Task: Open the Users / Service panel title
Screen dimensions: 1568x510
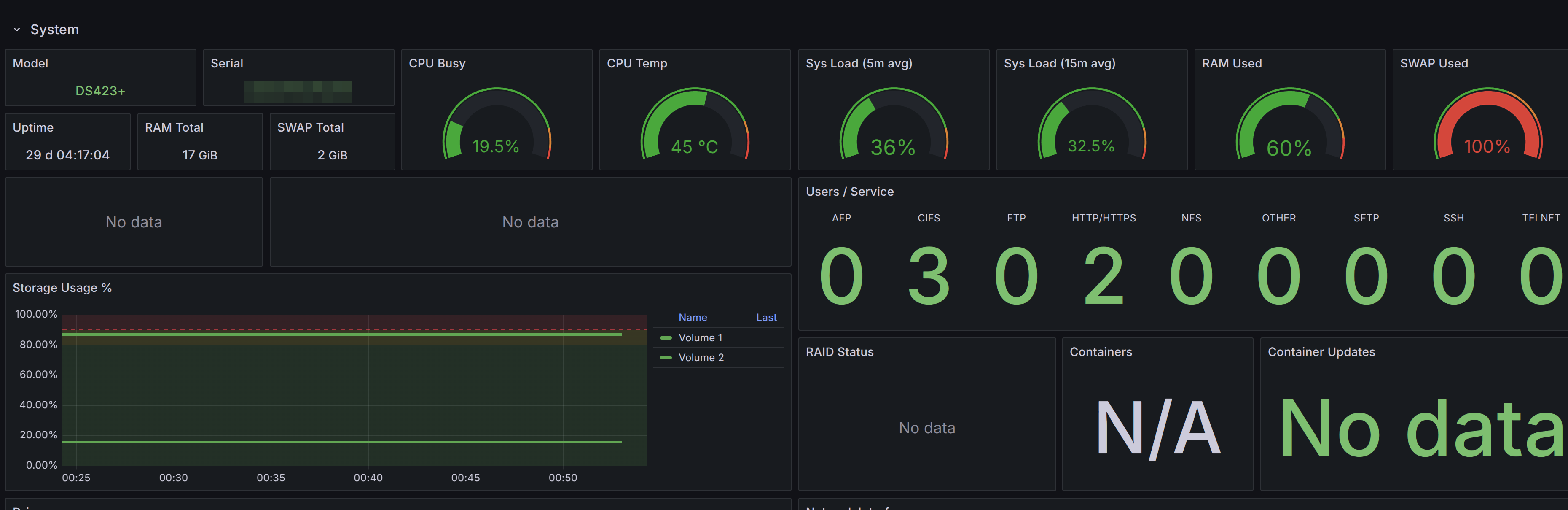Action: click(850, 192)
